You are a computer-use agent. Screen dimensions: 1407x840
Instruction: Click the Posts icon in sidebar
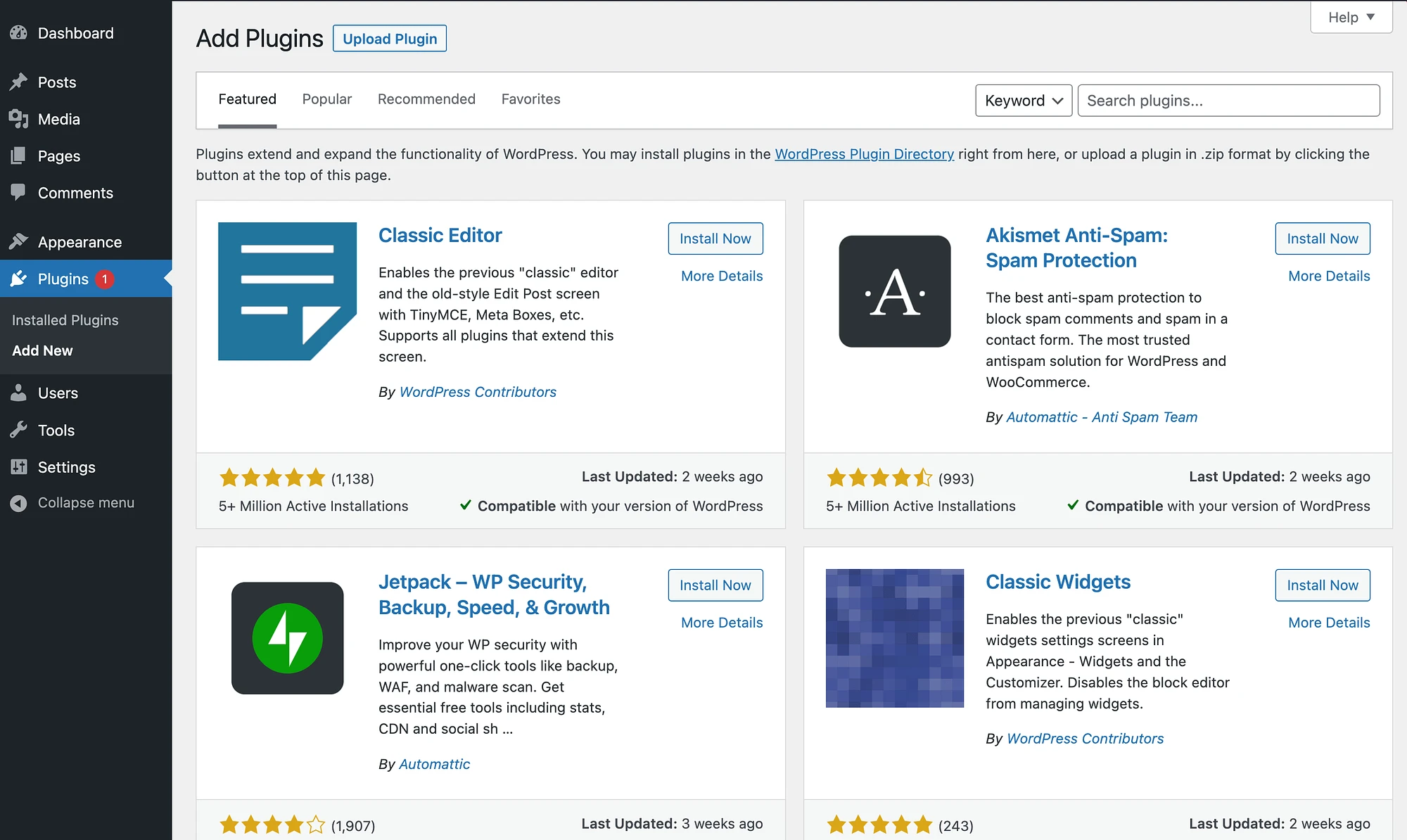pyautogui.click(x=18, y=82)
